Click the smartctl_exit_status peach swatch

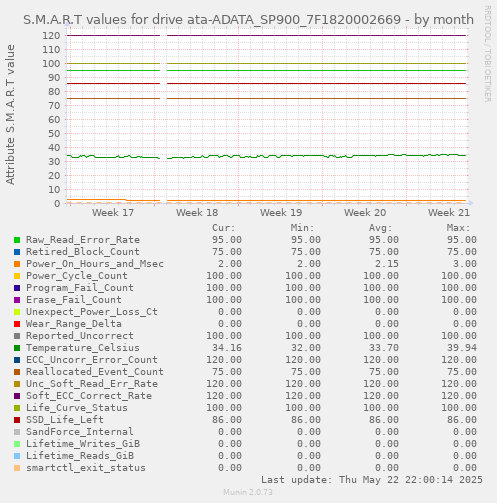[x=17, y=468]
